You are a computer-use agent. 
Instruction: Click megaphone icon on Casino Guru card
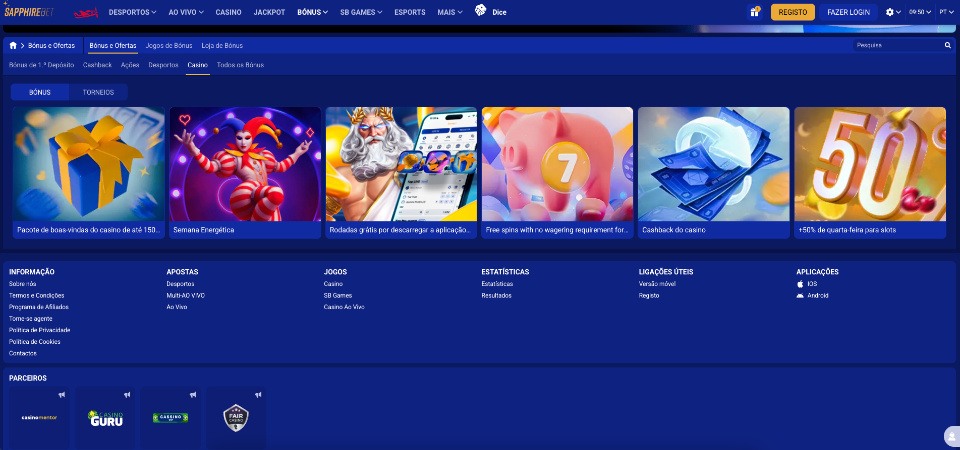click(127, 395)
